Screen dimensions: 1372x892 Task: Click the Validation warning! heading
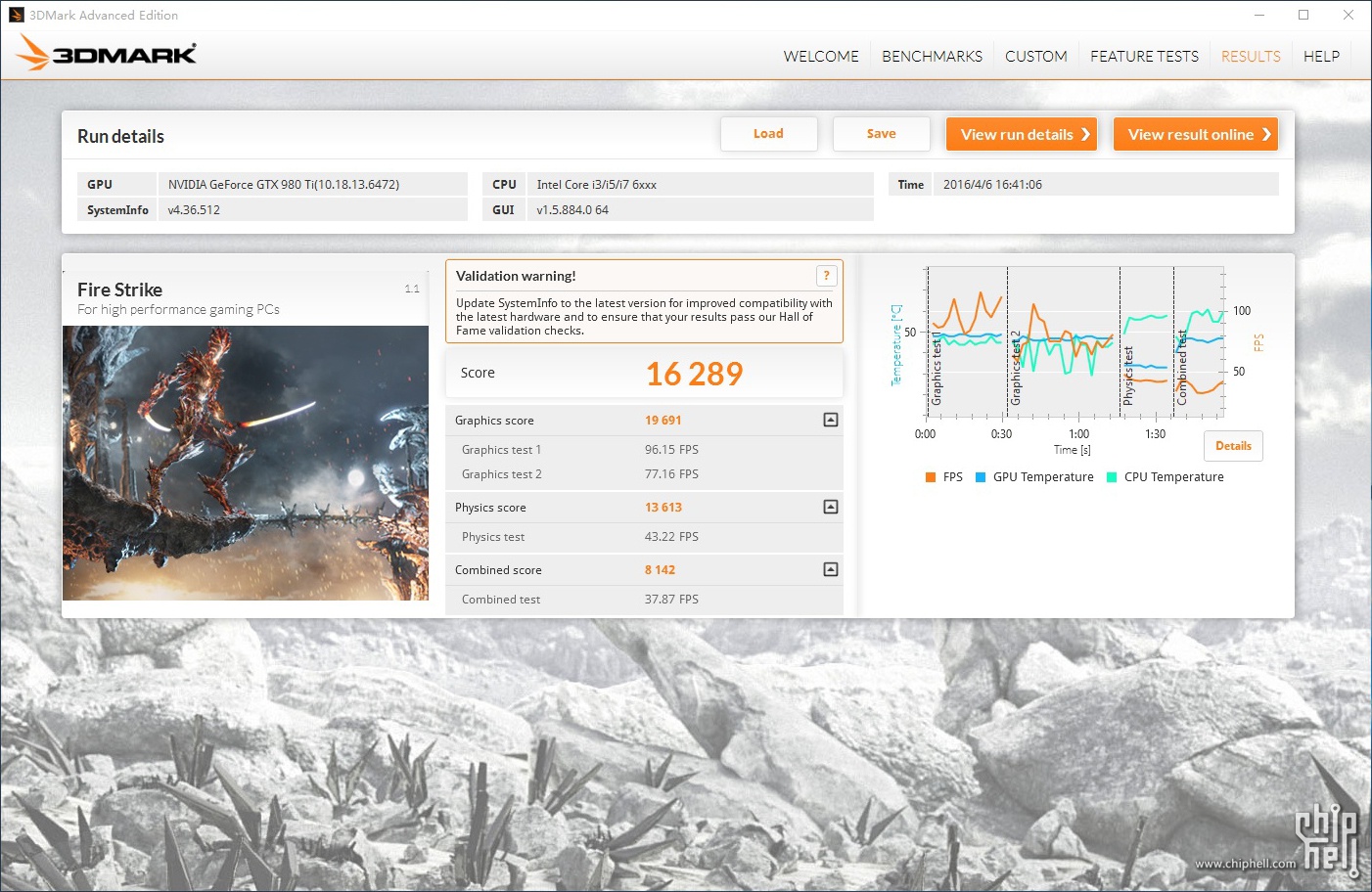tap(516, 276)
